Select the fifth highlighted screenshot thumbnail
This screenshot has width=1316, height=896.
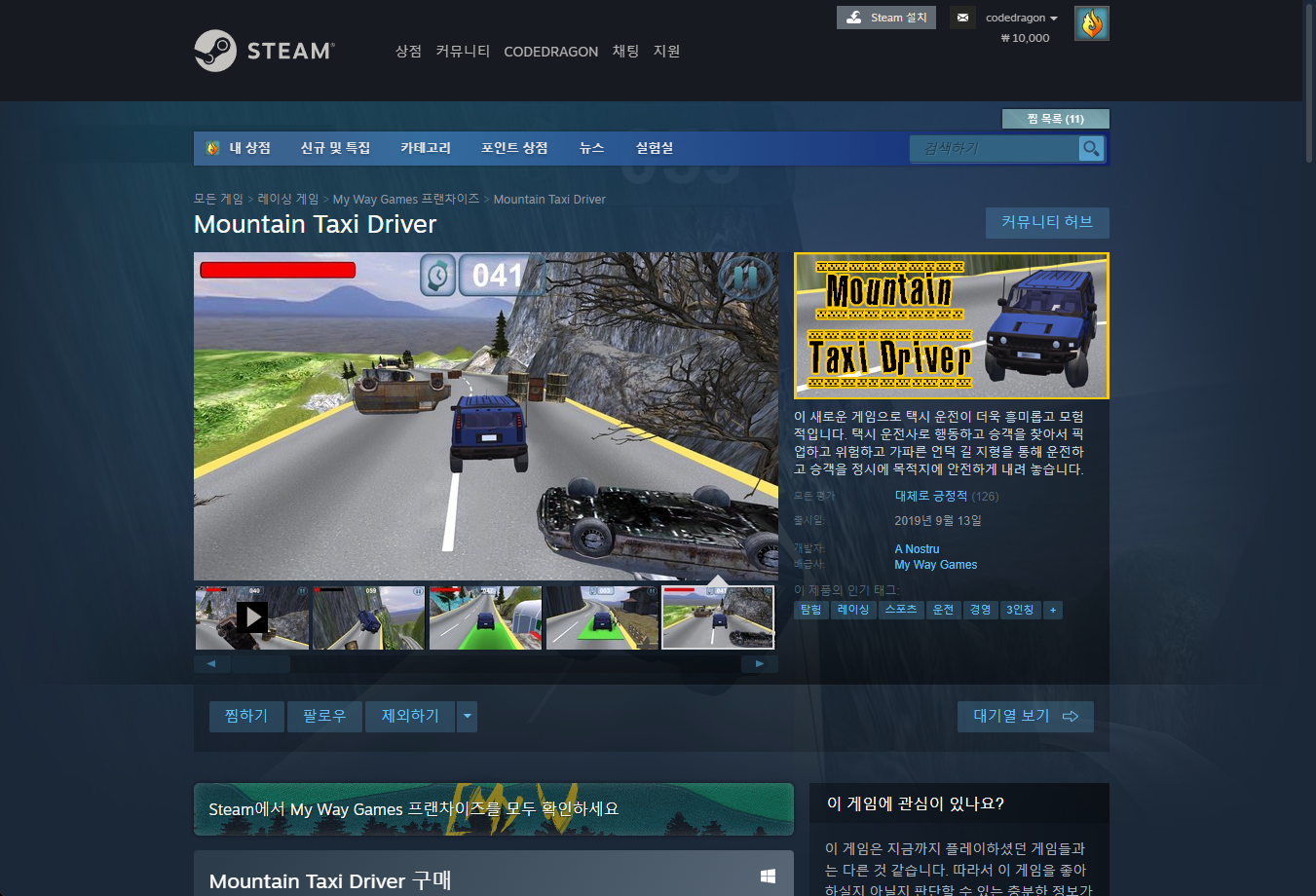(x=718, y=617)
